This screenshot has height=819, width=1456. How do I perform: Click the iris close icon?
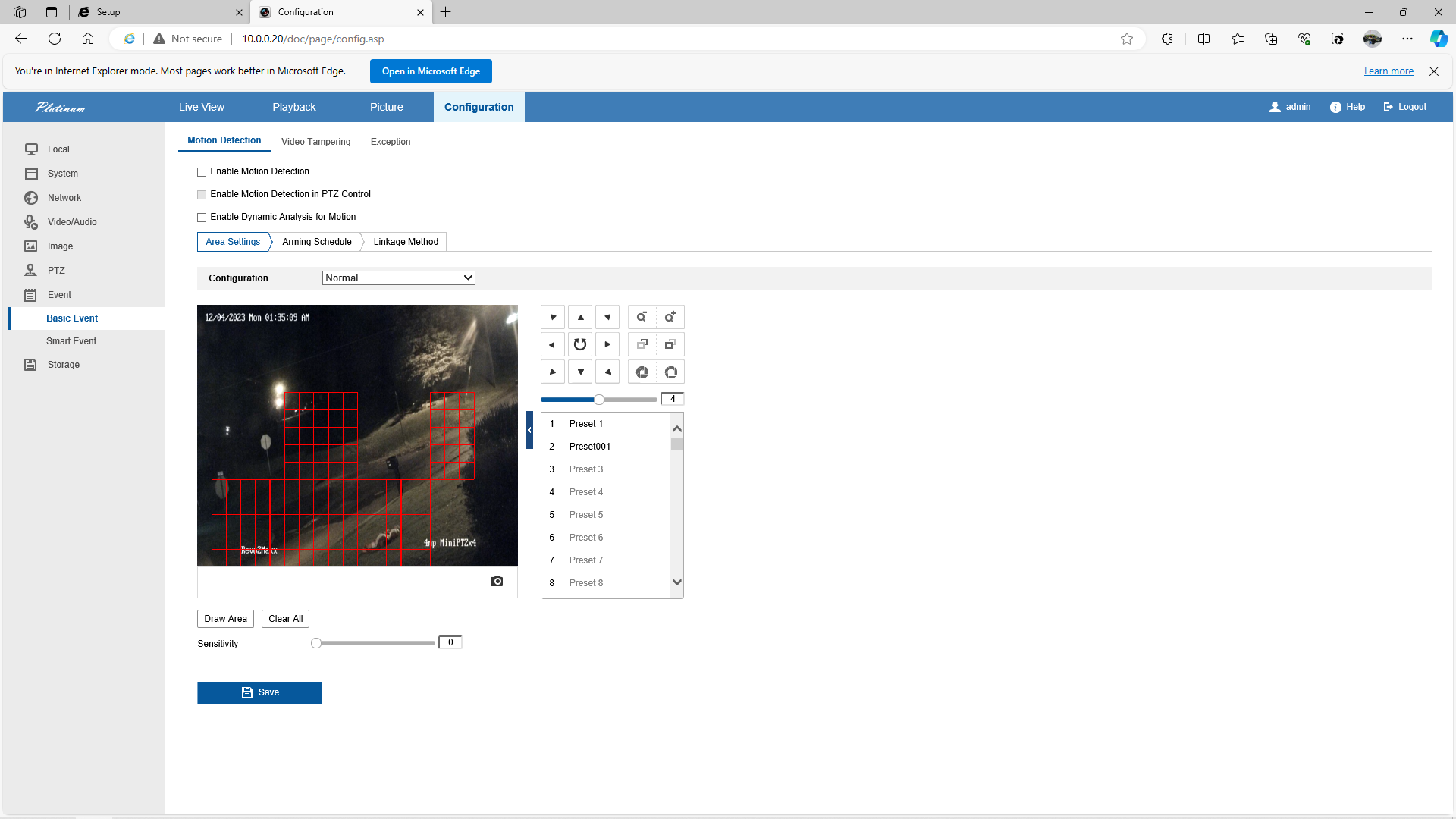tap(642, 372)
